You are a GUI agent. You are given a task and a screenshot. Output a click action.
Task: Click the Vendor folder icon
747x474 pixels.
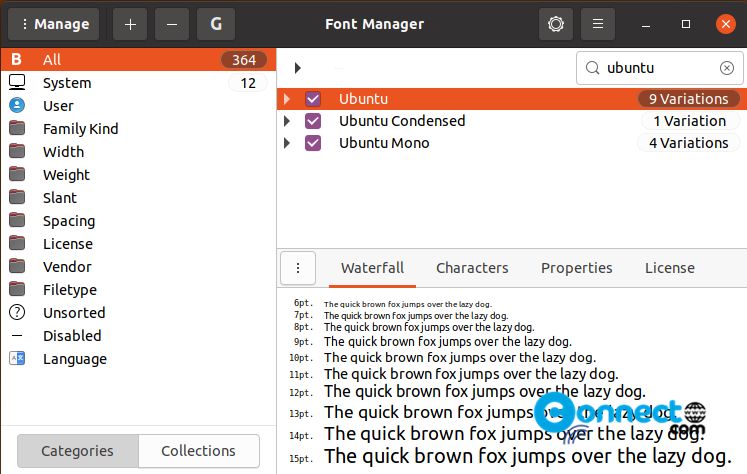point(17,266)
